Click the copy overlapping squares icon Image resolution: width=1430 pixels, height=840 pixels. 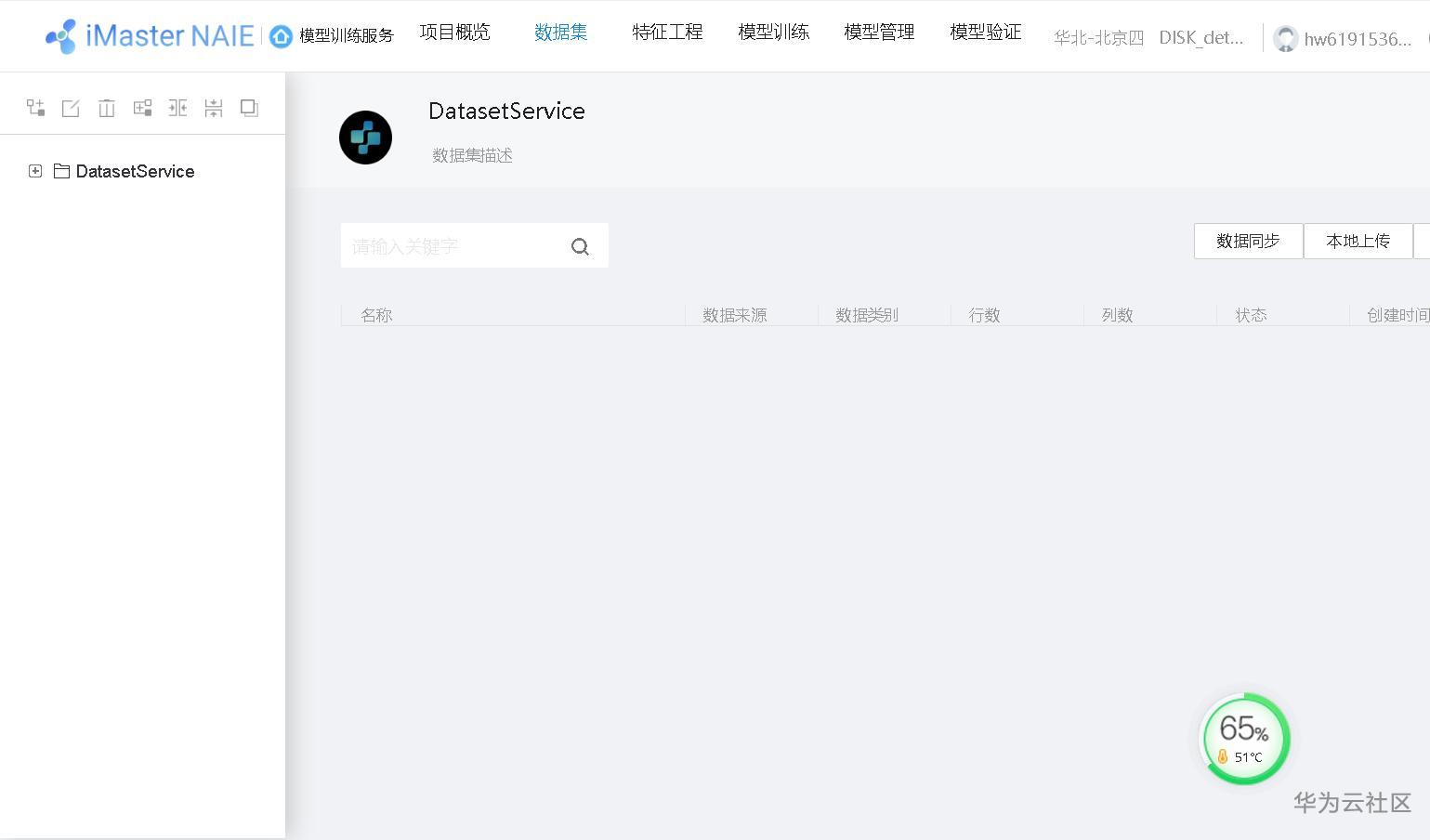click(249, 108)
